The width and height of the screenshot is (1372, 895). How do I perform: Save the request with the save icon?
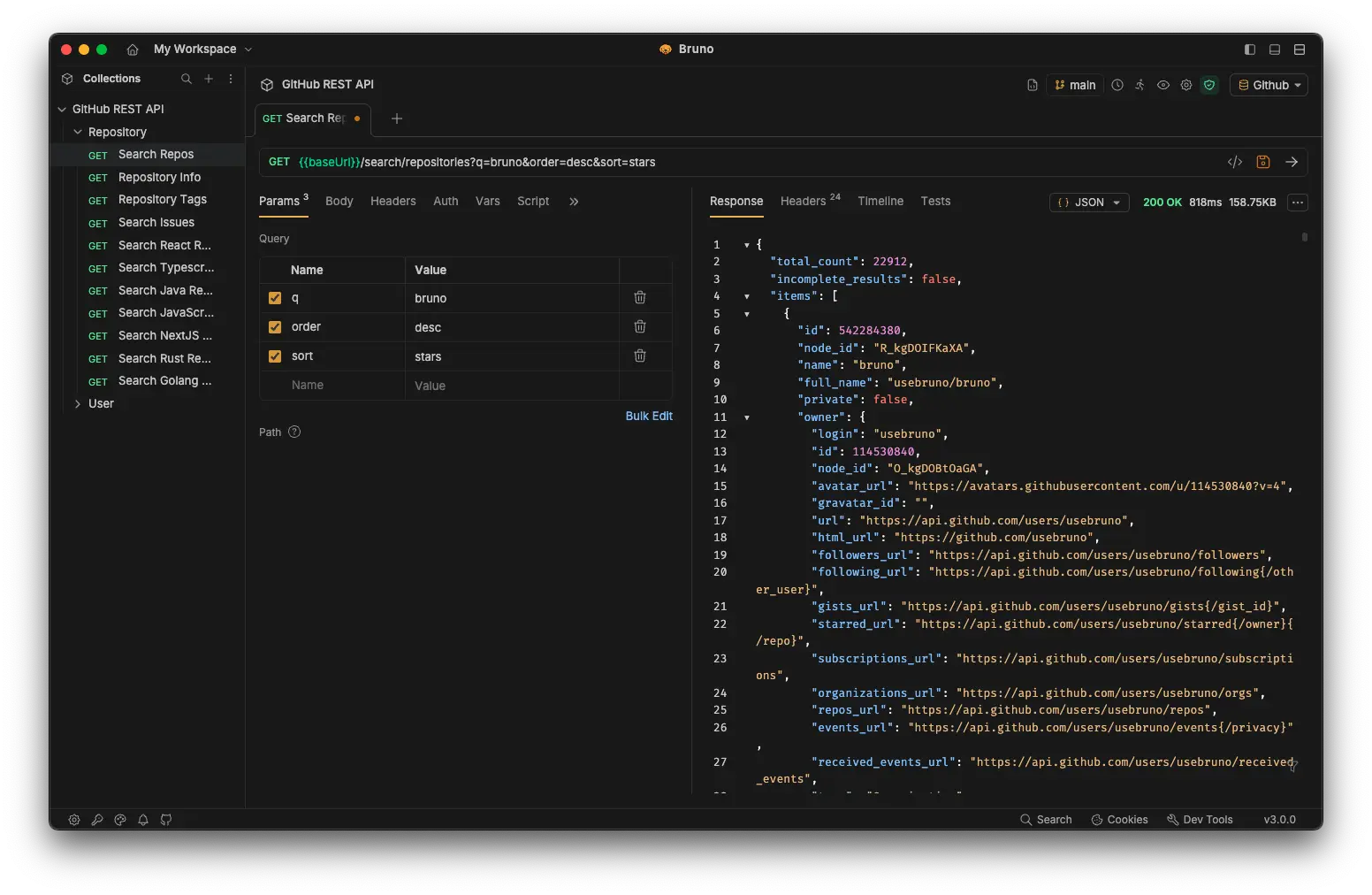pyautogui.click(x=1263, y=162)
